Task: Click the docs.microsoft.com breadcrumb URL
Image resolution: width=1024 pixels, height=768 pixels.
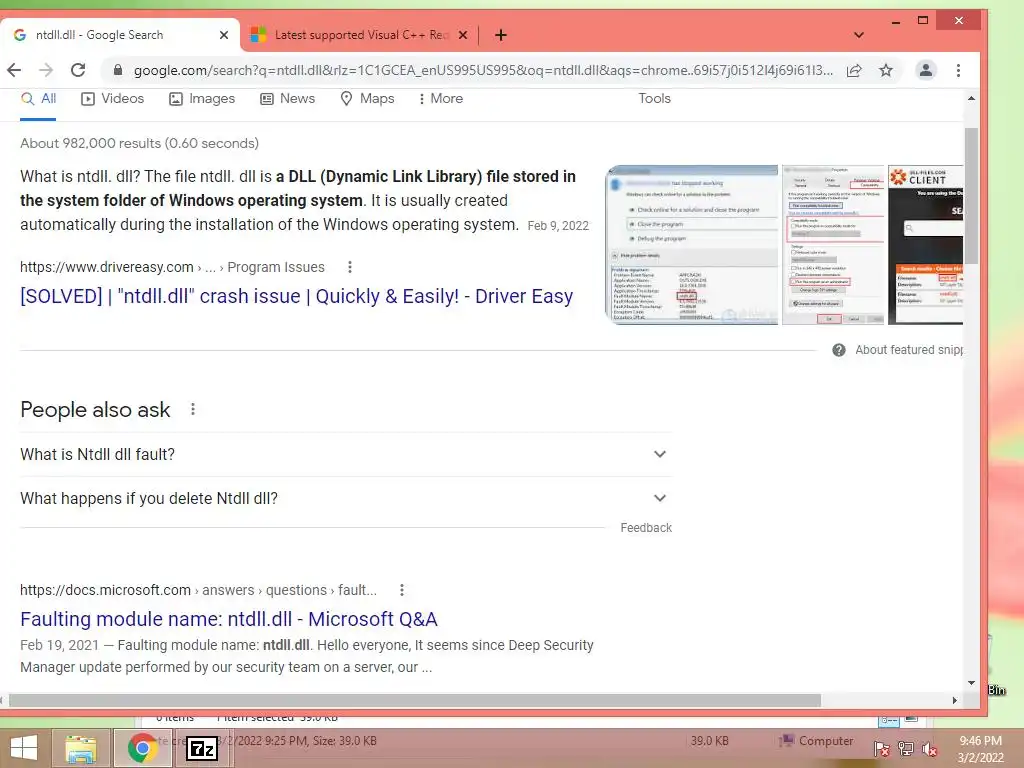Action: tap(198, 590)
